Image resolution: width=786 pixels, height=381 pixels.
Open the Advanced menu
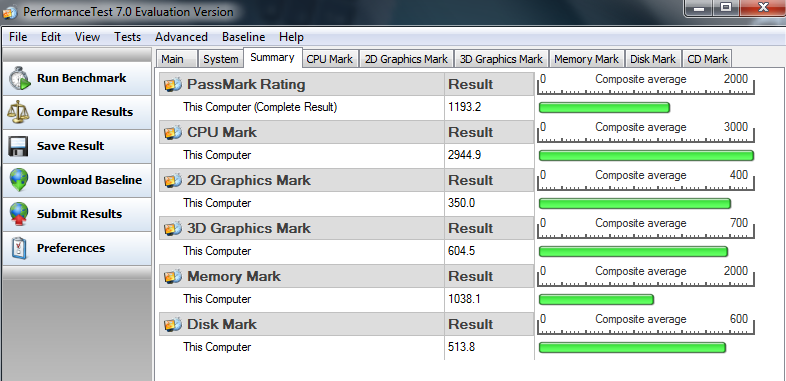[x=181, y=37]
